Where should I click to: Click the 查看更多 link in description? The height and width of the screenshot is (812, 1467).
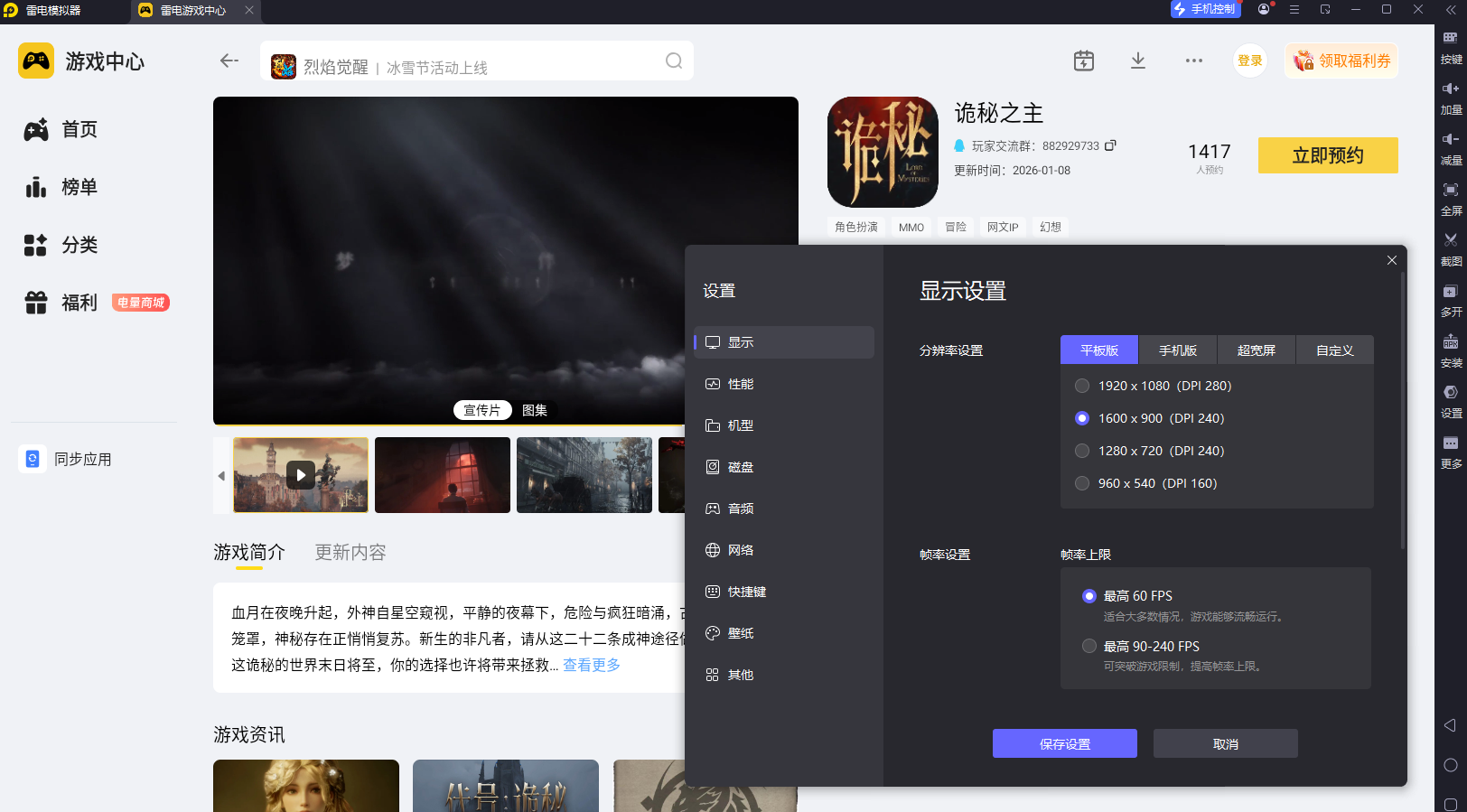pyautogui.click(x=592, y=665)
